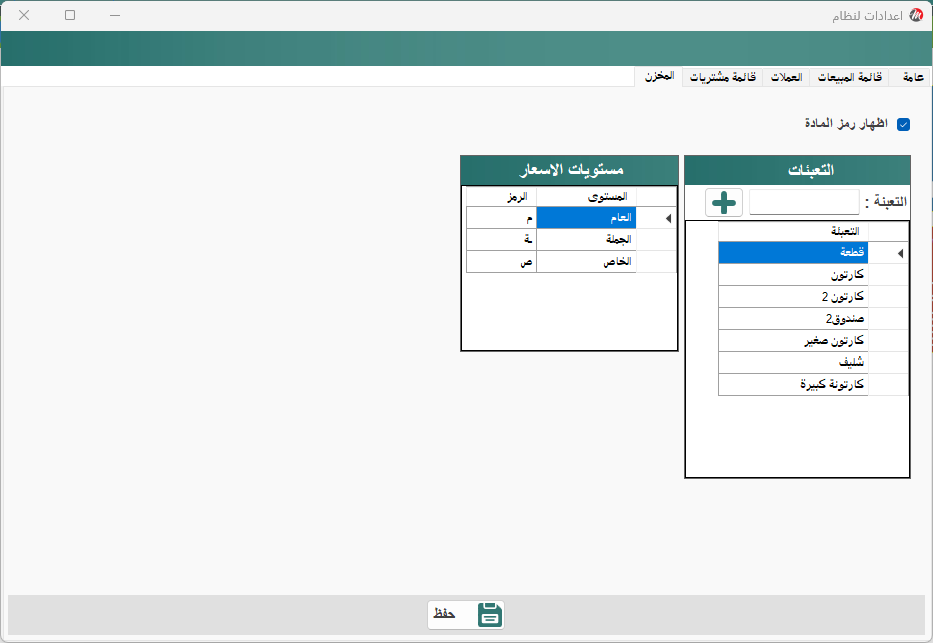Click the ص symbol cell
The width and height of the screenshot is (933, 643).
tap(501, 262)
